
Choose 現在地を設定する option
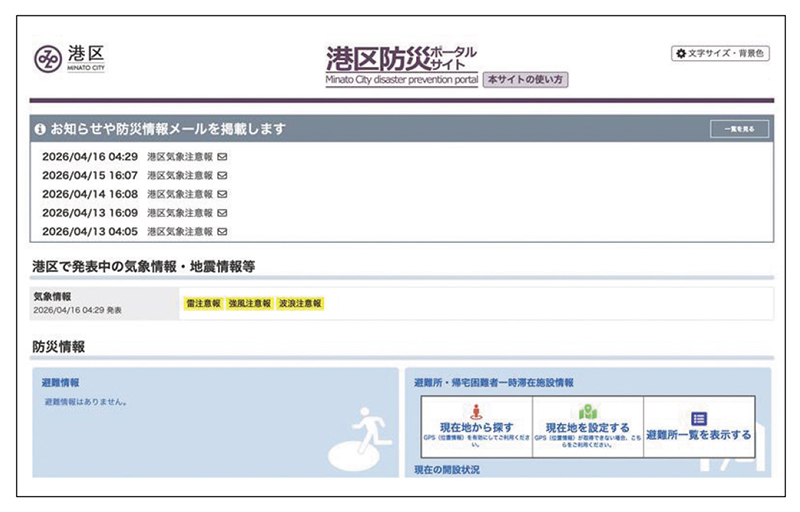click(x=588, y=427)
